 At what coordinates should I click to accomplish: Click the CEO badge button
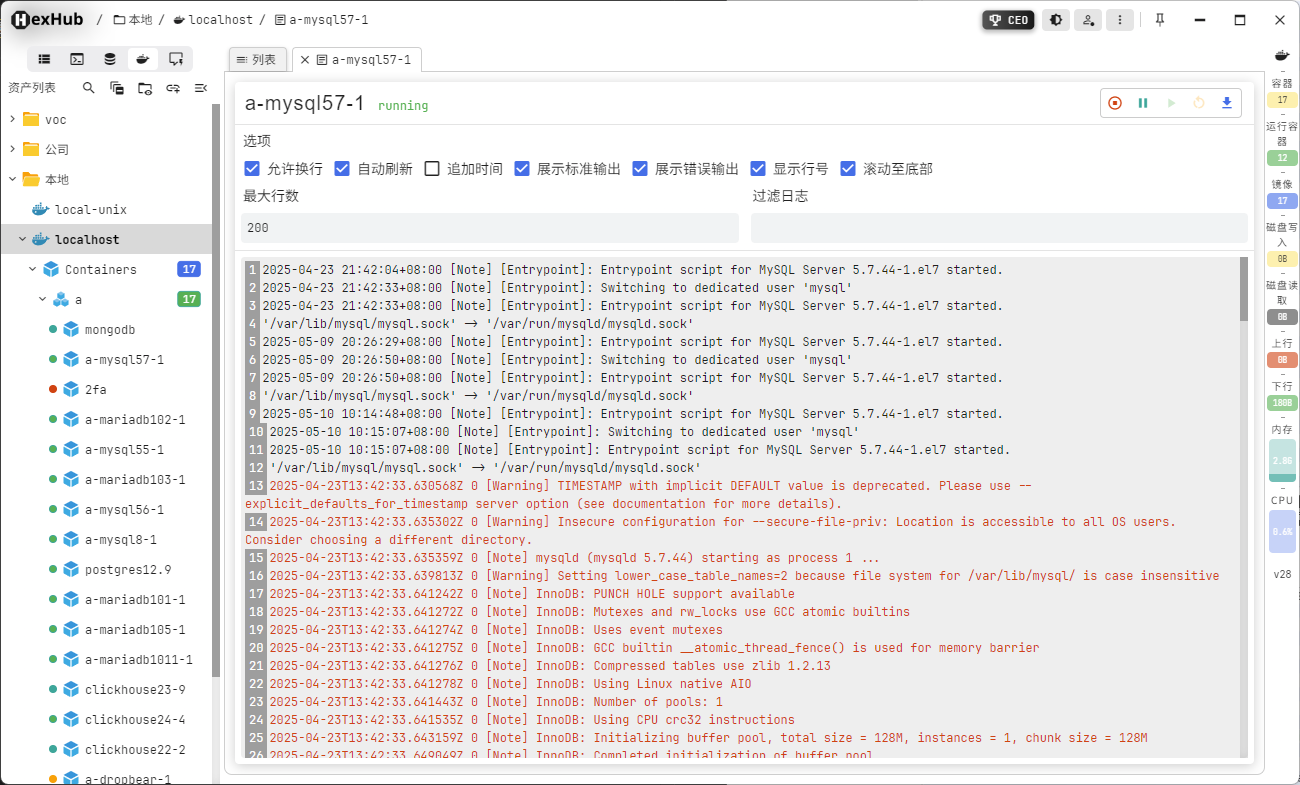click(x=1008, y=19)
